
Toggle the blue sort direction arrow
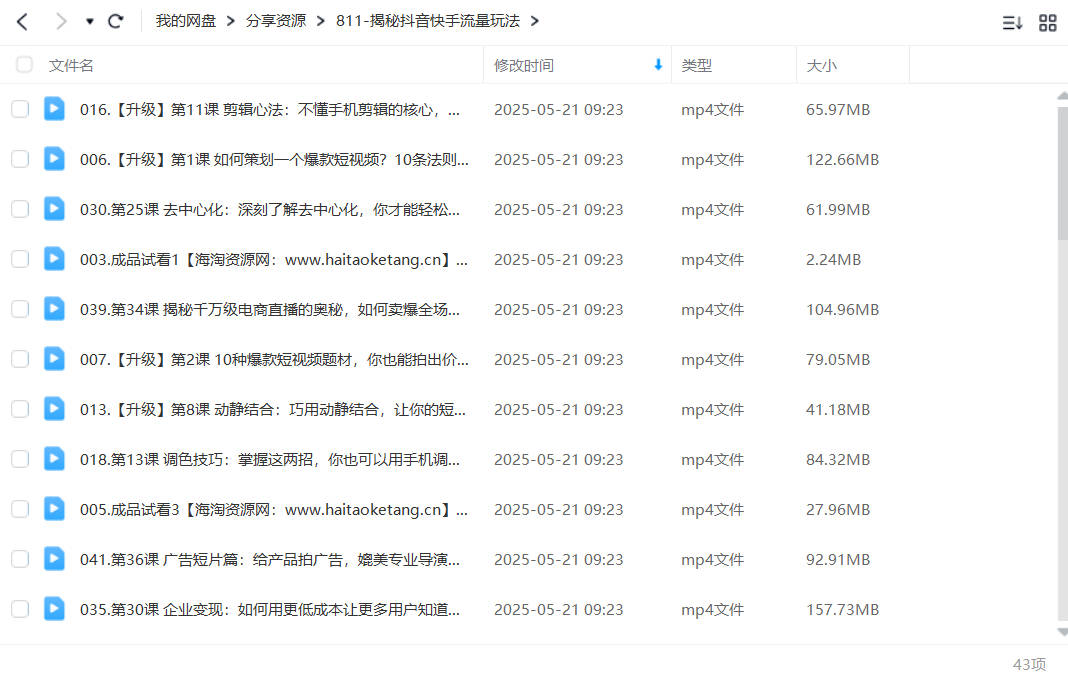tap(658, 65)
